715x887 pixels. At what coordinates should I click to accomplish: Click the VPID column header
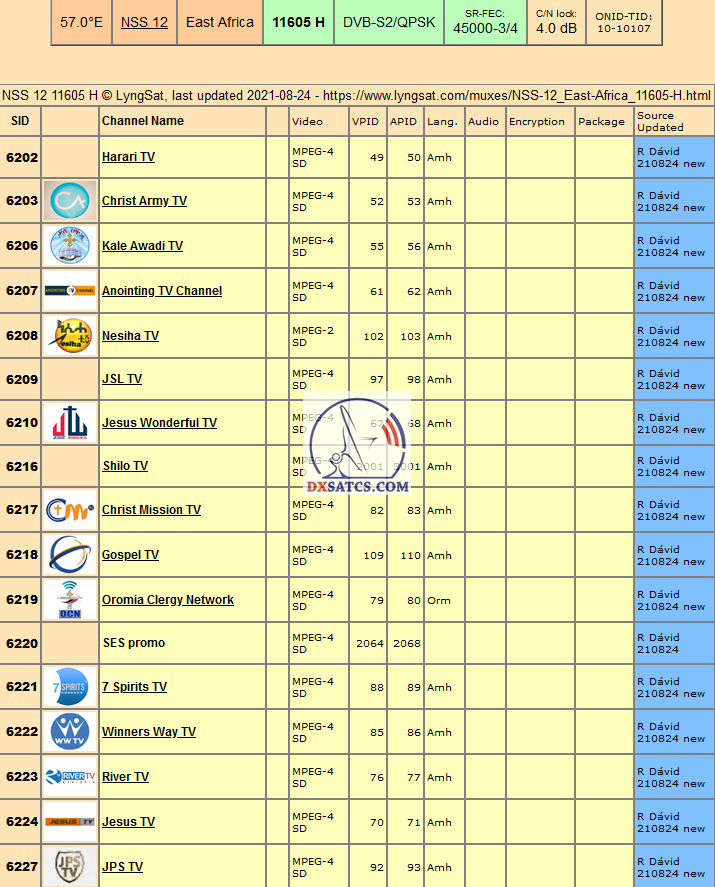click(368, 121)
